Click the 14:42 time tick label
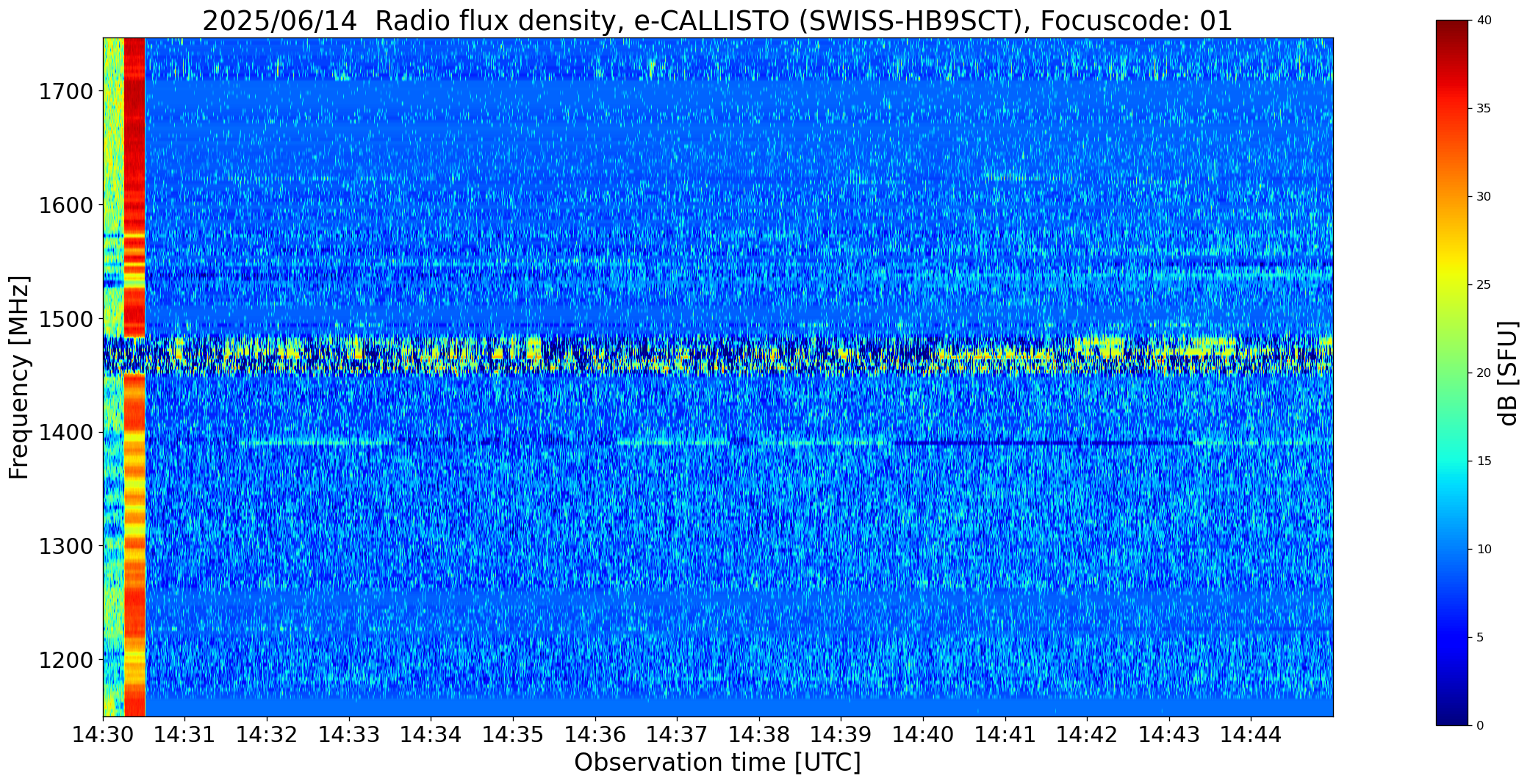The width and height of the screenshot is (1530, 784). pyautogui.click(x=1087, y=734)
